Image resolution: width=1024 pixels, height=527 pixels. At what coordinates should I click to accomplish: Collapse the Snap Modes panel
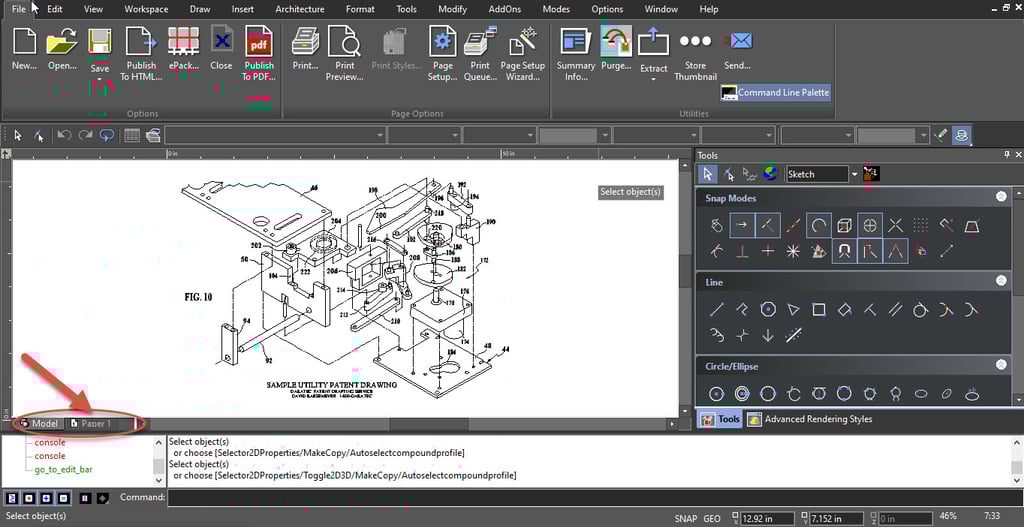click(x=1000, y=197)
